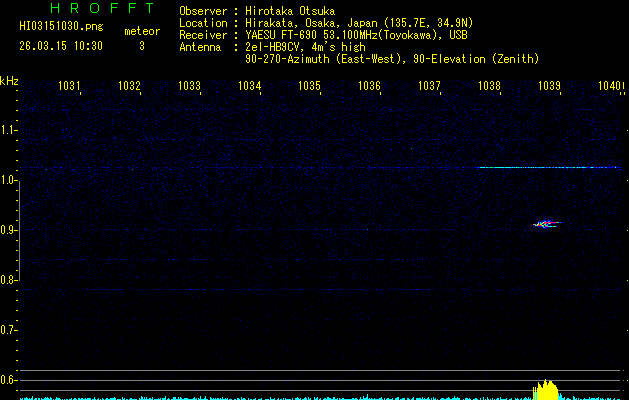
Task: Click the 1033 time axis label
Action: pyautogui.click(x=189, y=85)
